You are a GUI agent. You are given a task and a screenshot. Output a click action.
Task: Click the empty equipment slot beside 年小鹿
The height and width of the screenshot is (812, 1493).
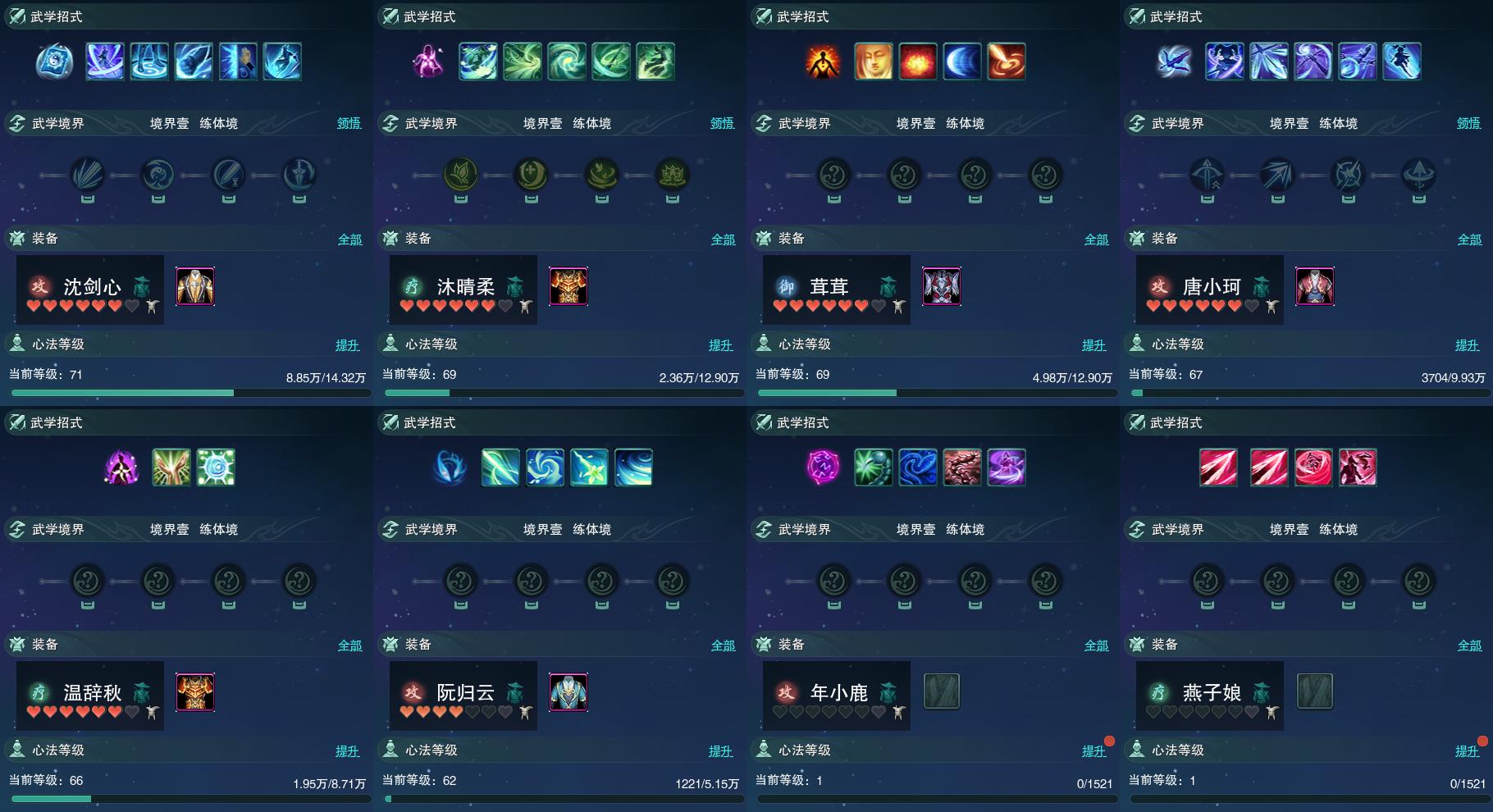942,691
